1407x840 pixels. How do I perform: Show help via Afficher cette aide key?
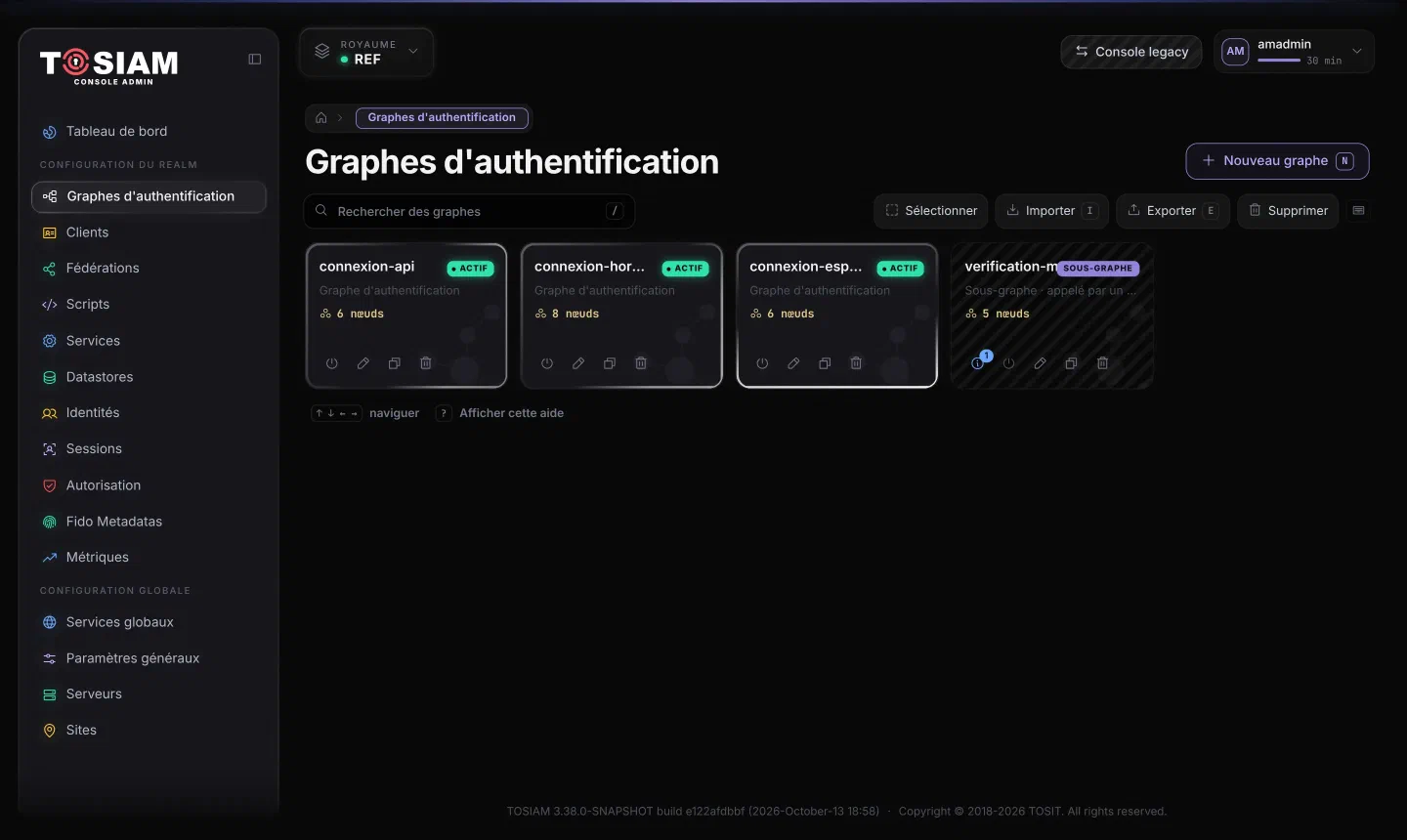[x=444, y=413]
